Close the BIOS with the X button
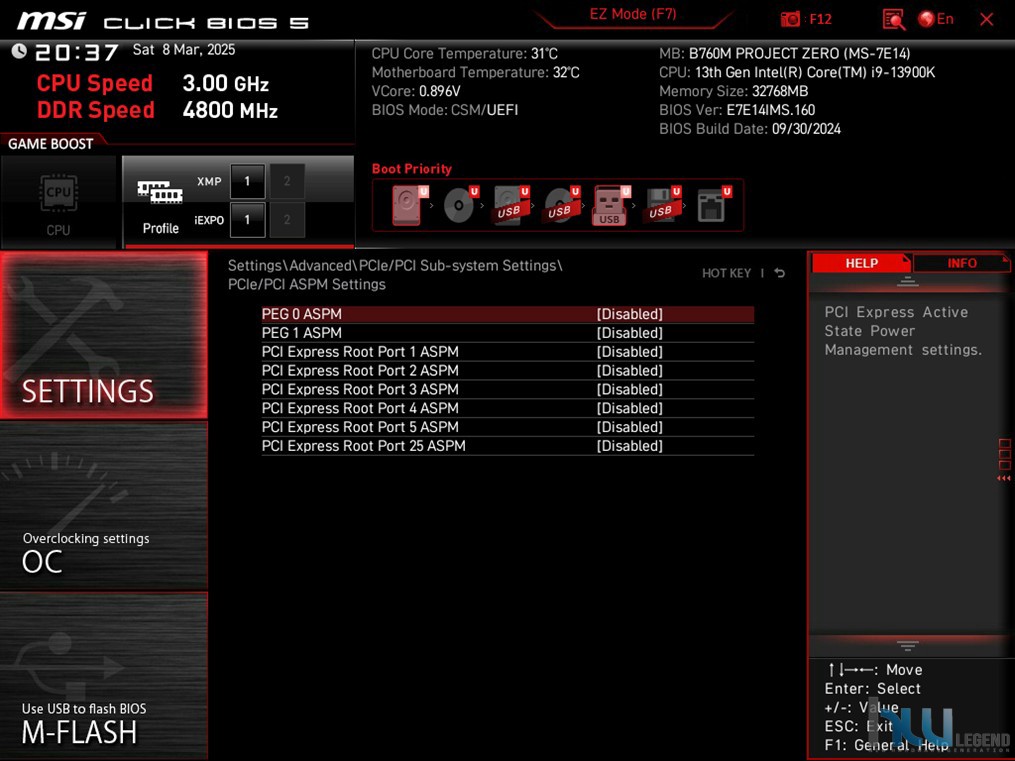This screenshot has height=761, width=1015. (x=987, y=19)
